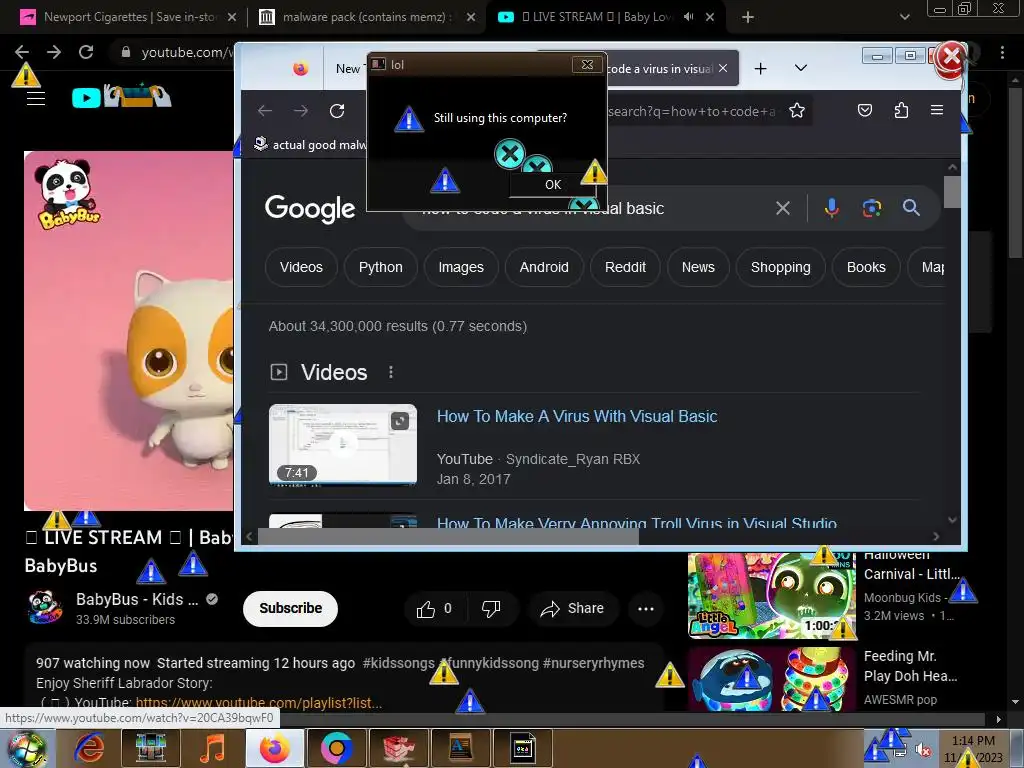Reload page in Firefox window
The height and width of the screenshot is (768, 1024).
(337, 111)
